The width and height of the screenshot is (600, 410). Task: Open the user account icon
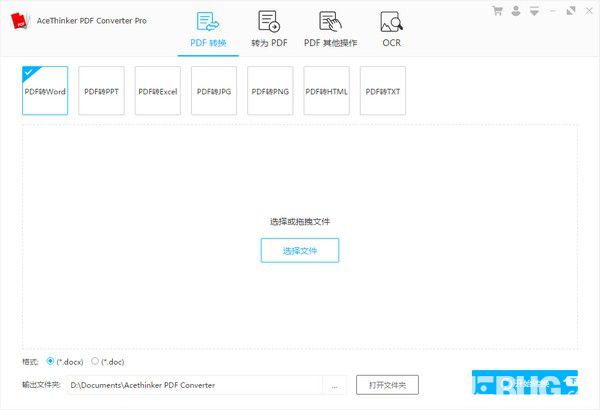tap(516, 11)
